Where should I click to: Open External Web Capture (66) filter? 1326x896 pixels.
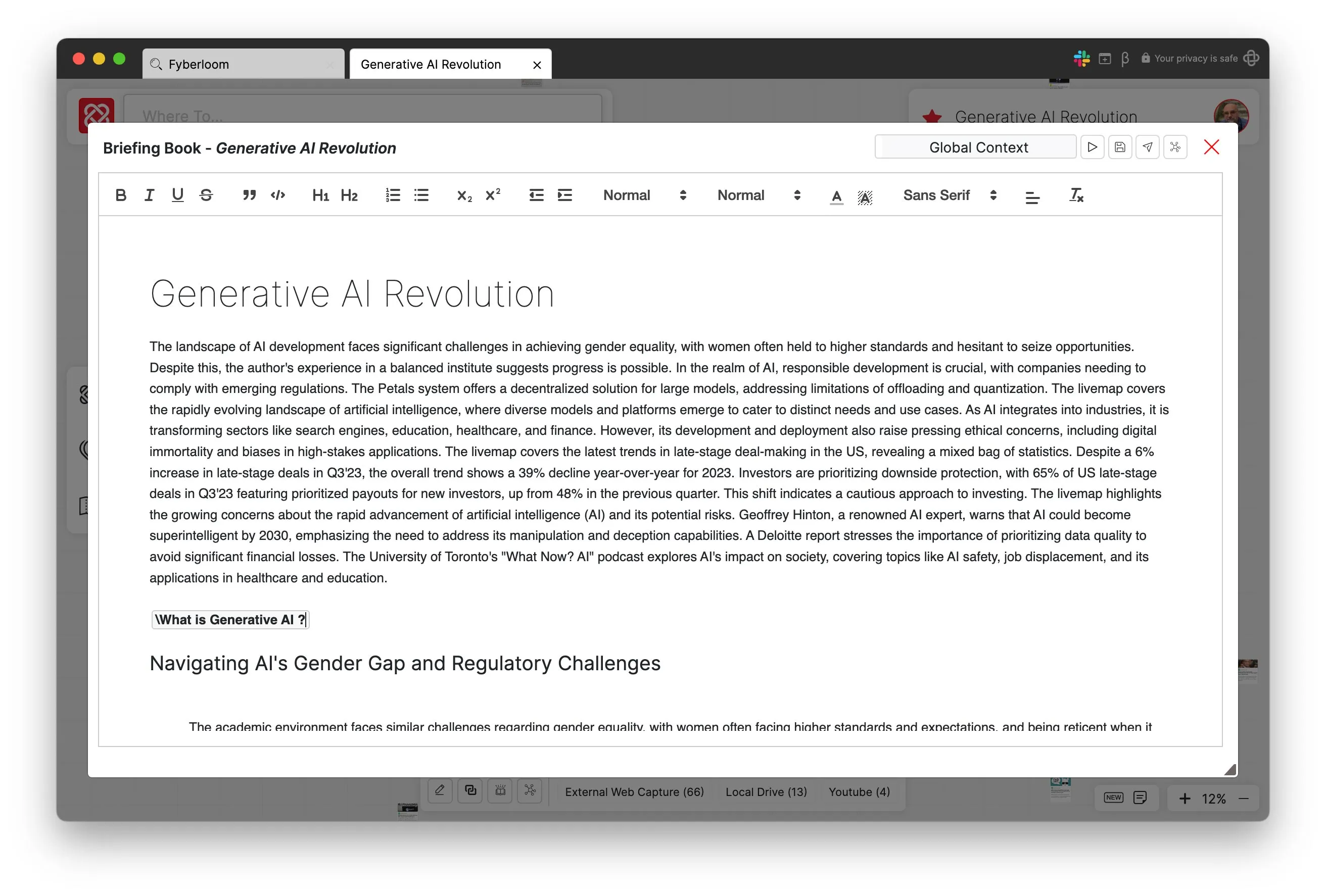click(x=634, y=791)
